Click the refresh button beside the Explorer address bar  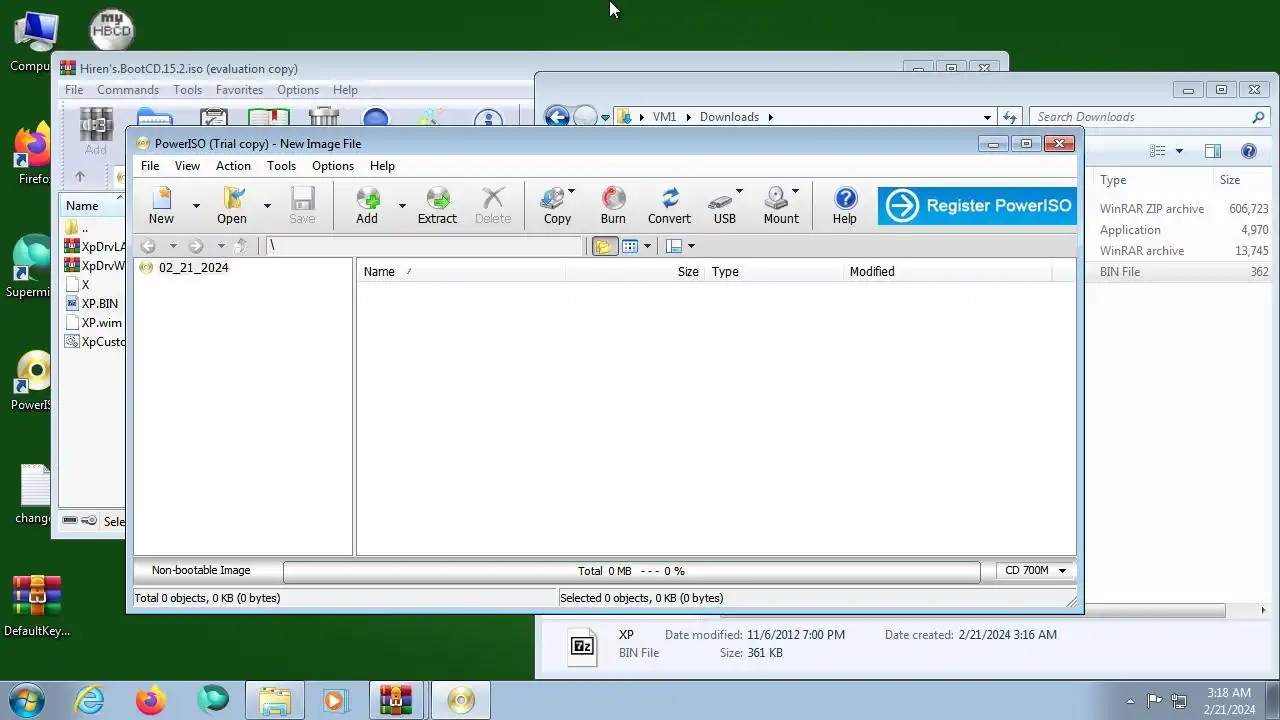click(x=1010, y=117)
